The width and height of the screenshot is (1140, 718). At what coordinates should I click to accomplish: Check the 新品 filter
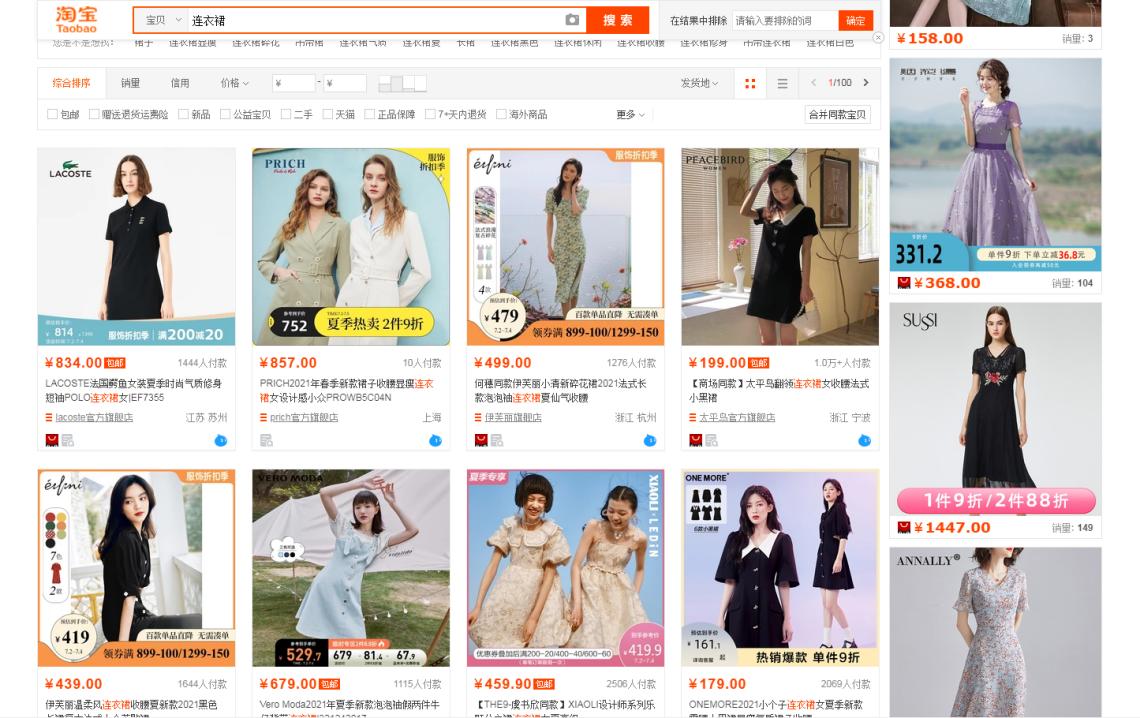pos(183,114)
